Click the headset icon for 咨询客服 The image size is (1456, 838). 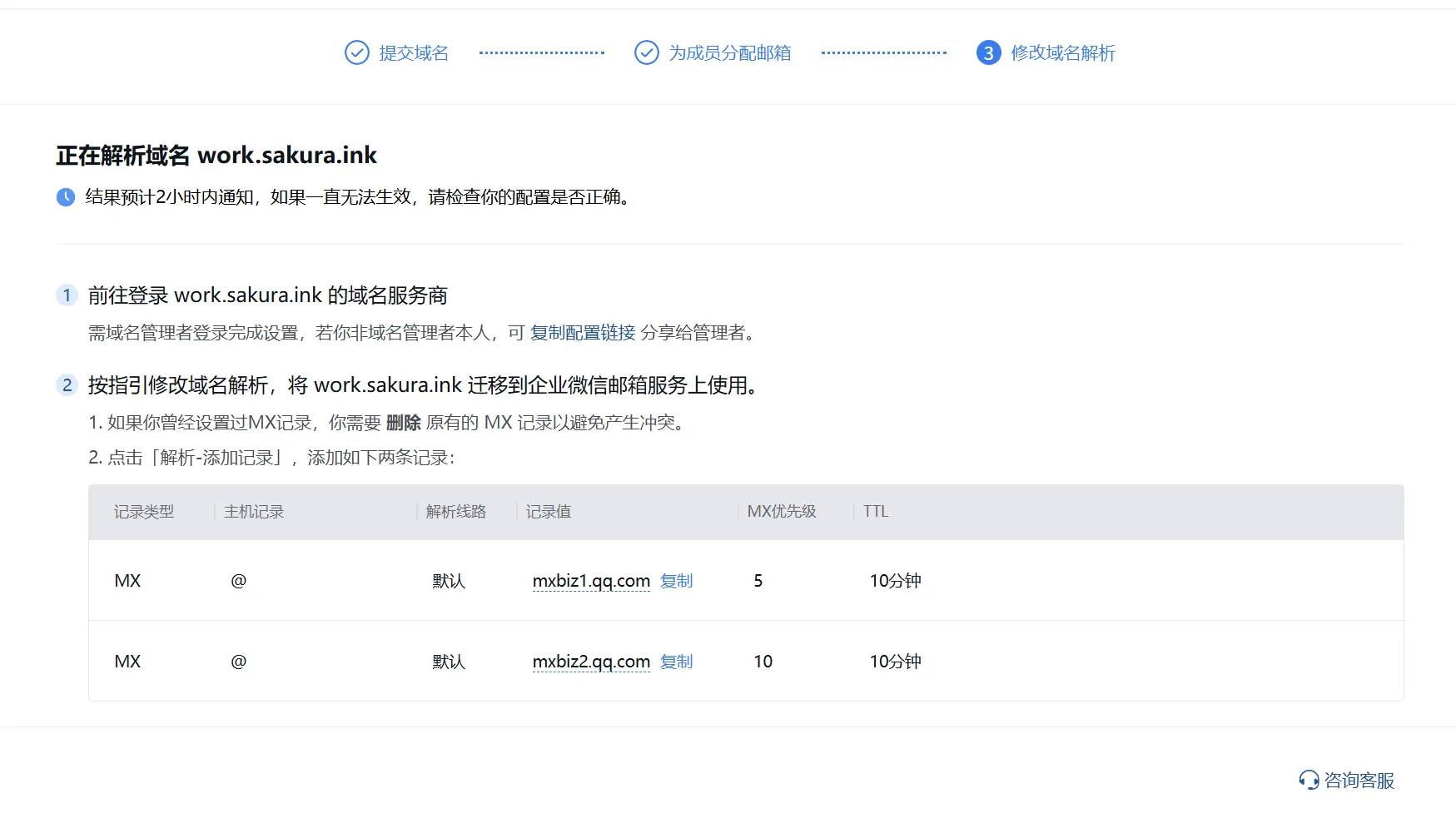1309,780
